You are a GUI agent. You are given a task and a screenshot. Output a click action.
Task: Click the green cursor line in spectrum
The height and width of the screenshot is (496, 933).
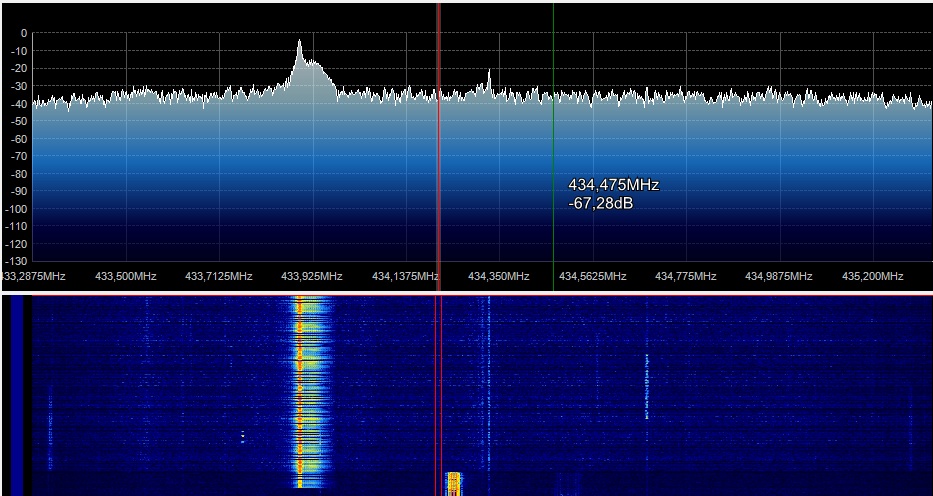tap(553, 147)
